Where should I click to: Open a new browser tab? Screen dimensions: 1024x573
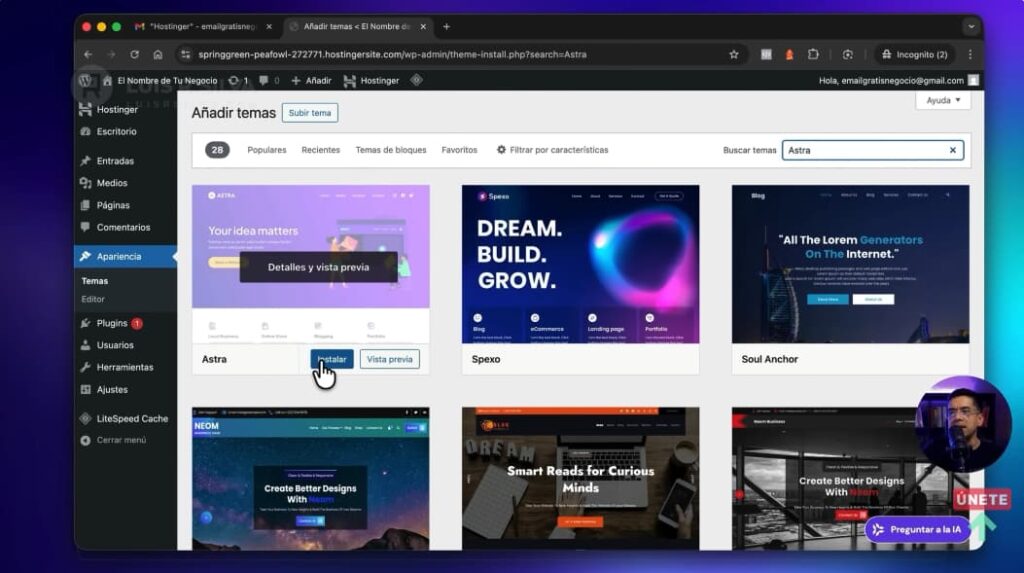(447, 27)
